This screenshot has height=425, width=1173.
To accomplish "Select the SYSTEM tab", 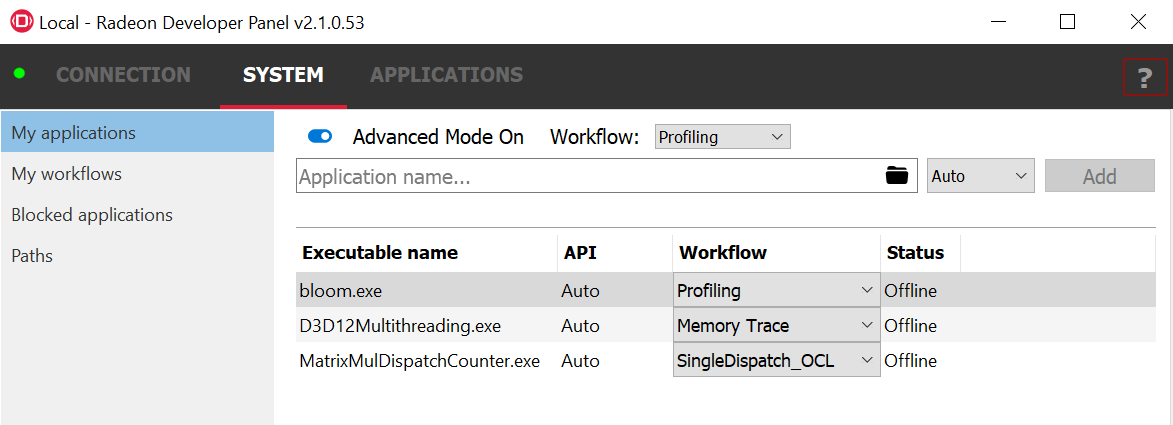I will click(283, 75).
